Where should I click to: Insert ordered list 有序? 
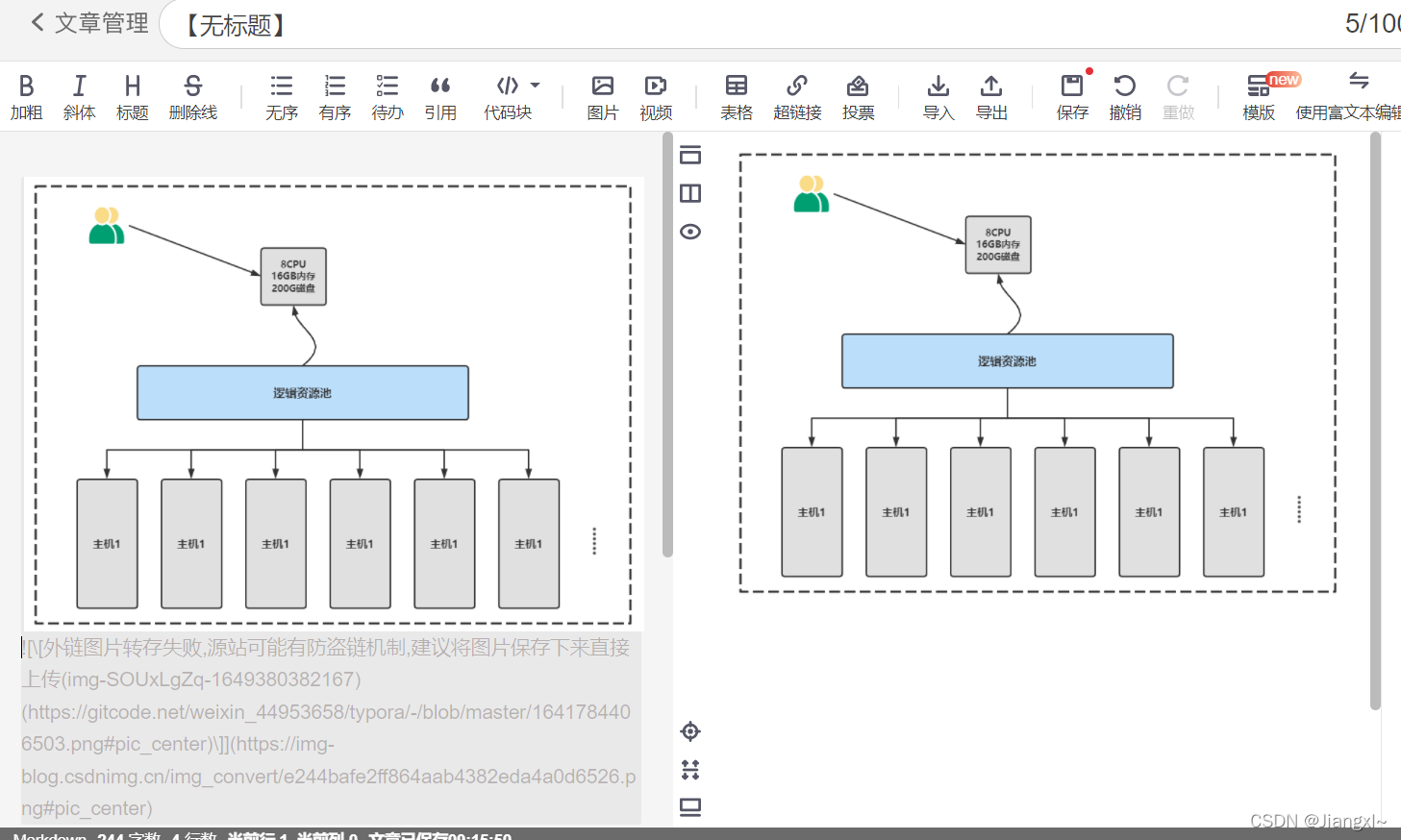(x=335, y=98)
